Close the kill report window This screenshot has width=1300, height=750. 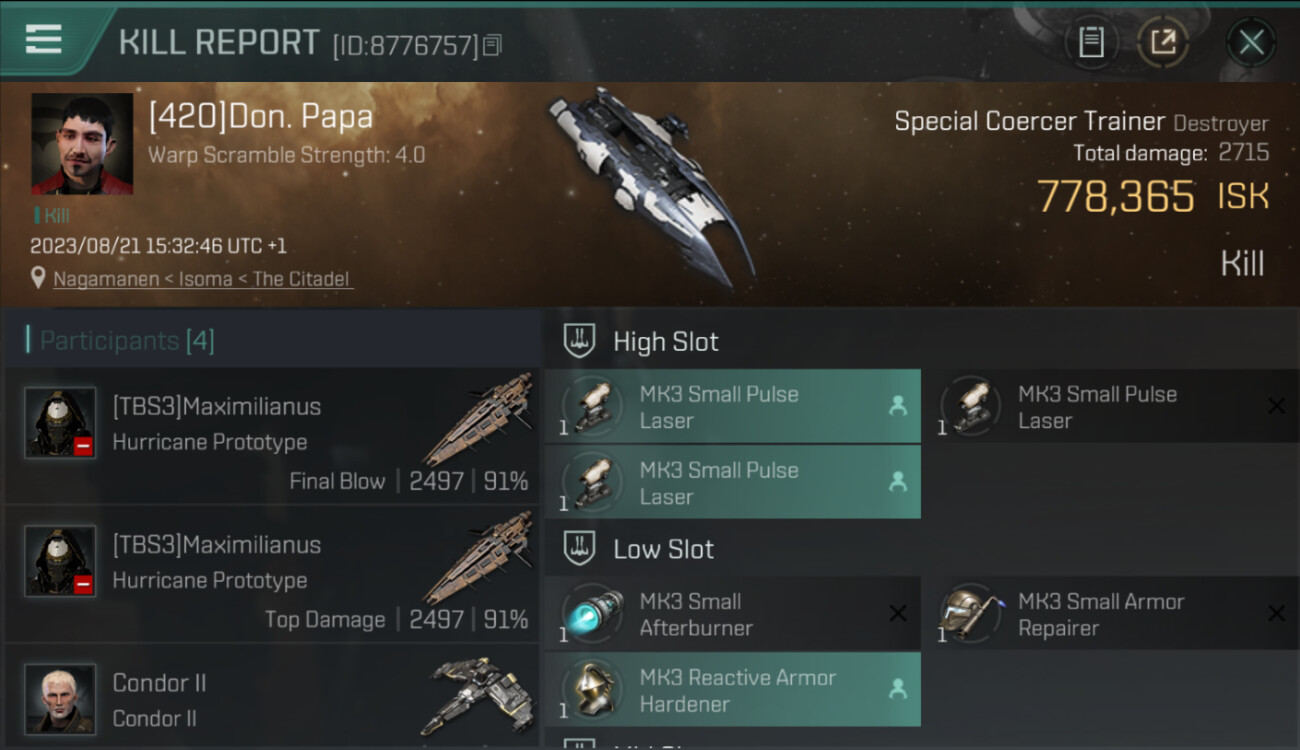(x=1251, y=42)
